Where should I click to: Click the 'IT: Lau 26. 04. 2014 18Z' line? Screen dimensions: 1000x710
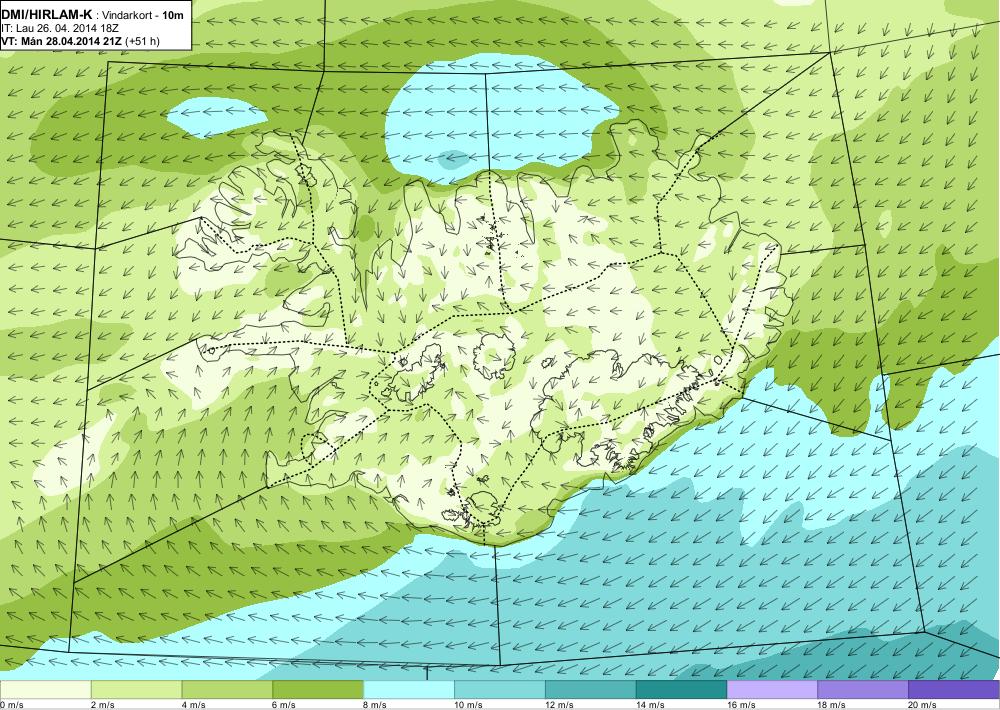[x=60, y=29]
